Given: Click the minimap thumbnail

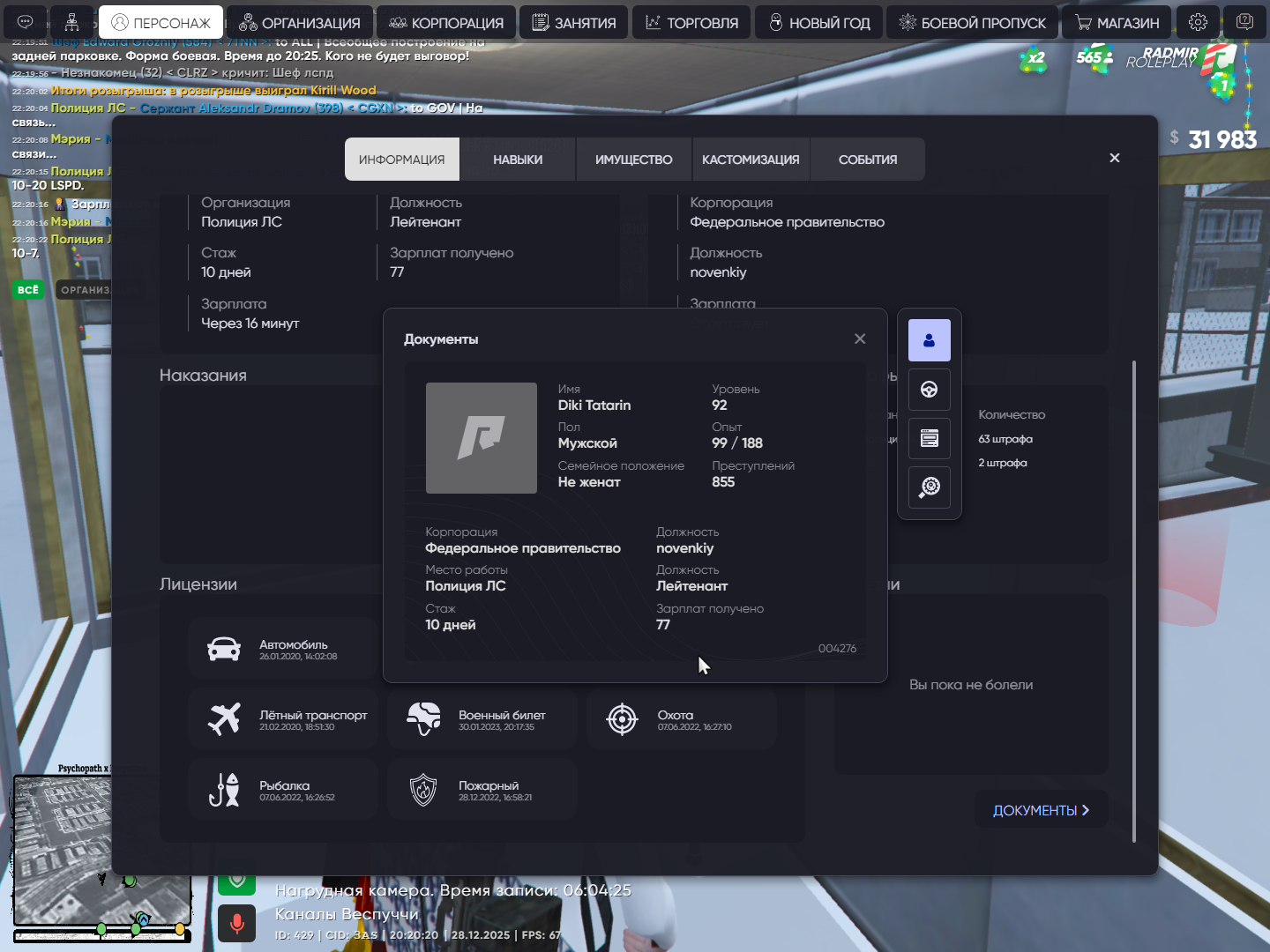Looking at the screenshot, I should coord(101,848).
